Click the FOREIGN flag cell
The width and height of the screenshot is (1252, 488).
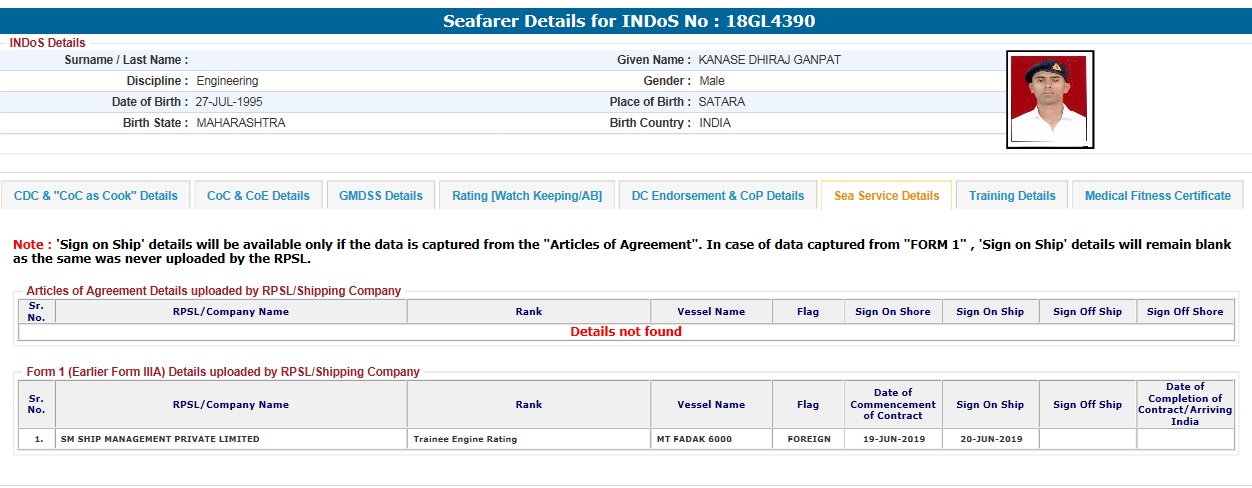pos(808,439)
